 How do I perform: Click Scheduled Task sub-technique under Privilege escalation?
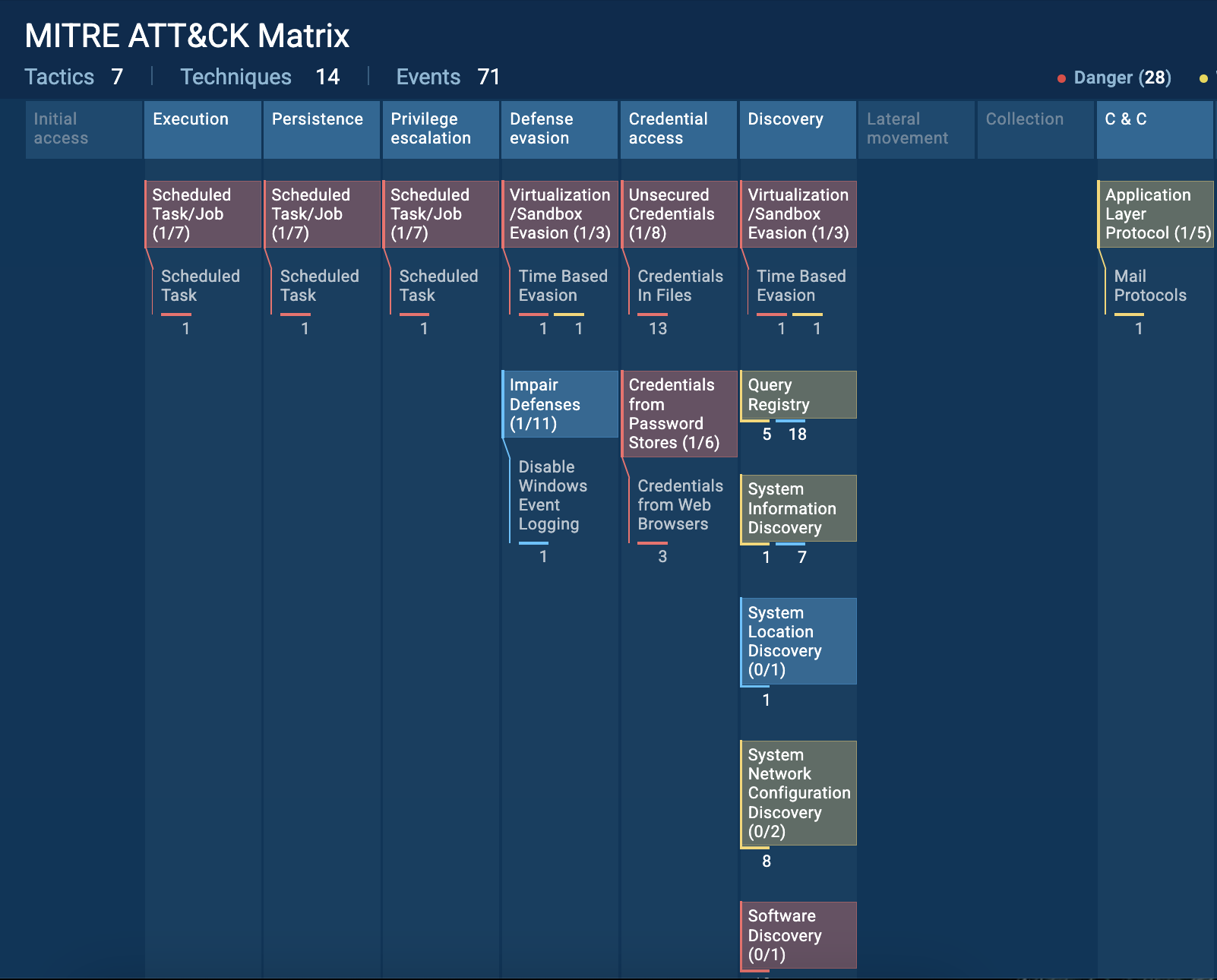click(438, 286)
